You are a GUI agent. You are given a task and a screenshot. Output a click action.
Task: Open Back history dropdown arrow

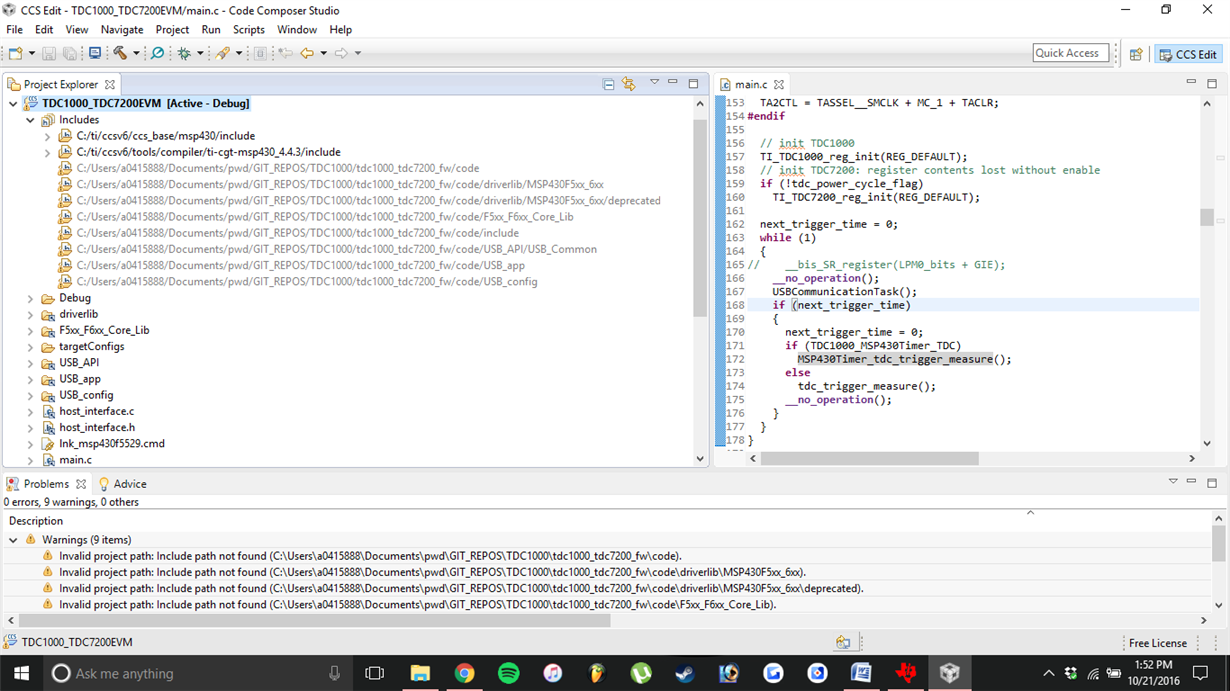pos(323,54)
